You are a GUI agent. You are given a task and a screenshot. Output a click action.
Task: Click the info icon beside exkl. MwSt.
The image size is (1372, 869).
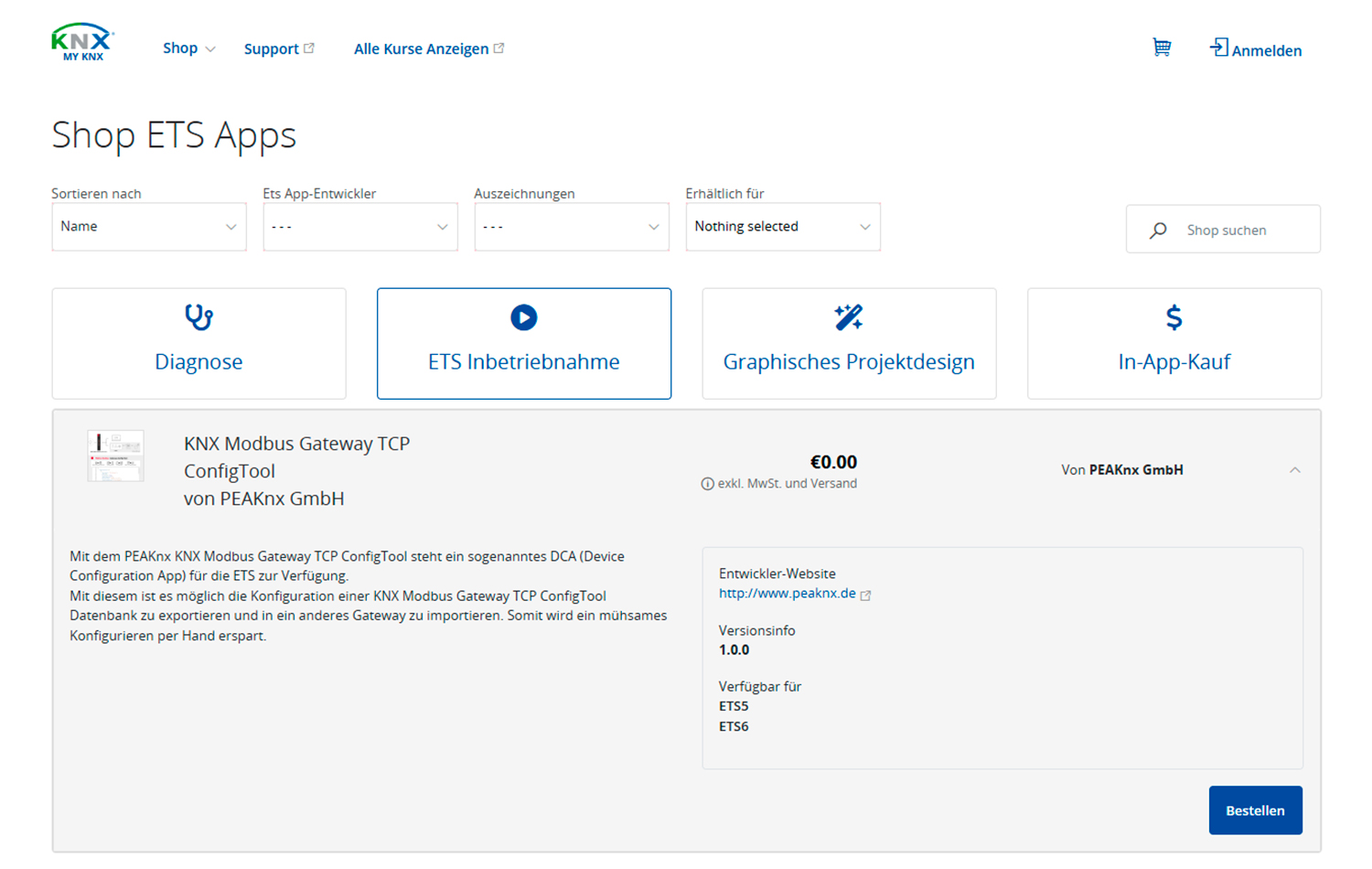[707, 484]
